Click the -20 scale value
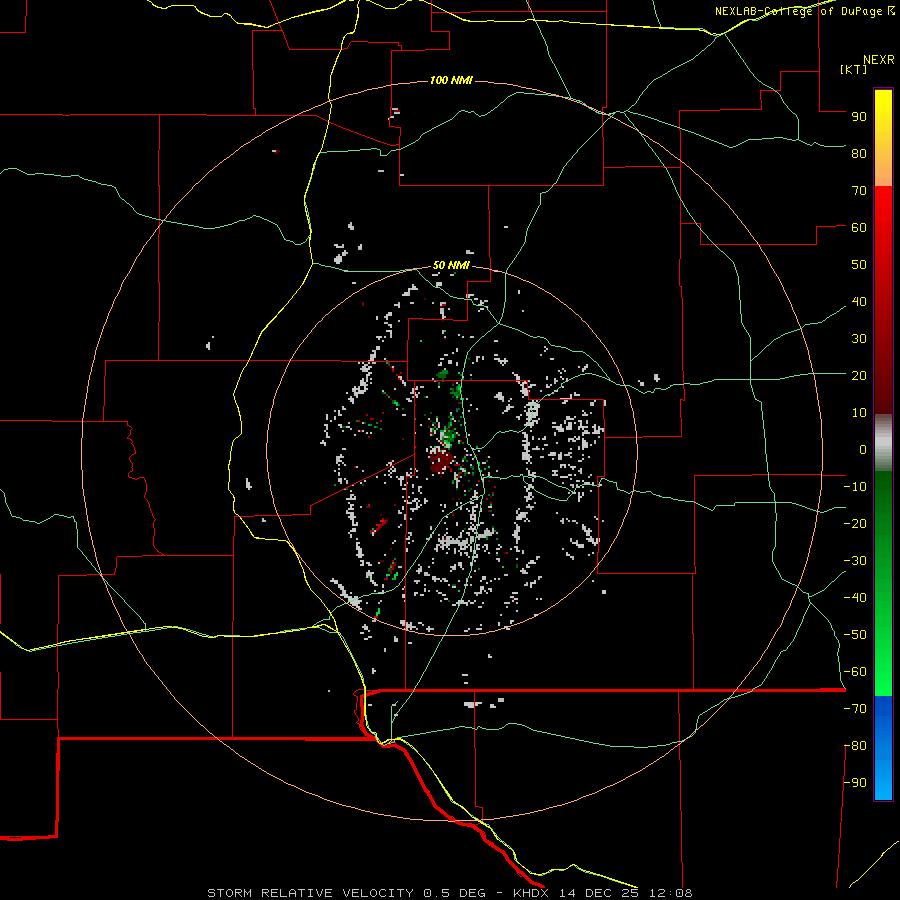The height and width of the screenshot is (900, 900). click(855, 523)
